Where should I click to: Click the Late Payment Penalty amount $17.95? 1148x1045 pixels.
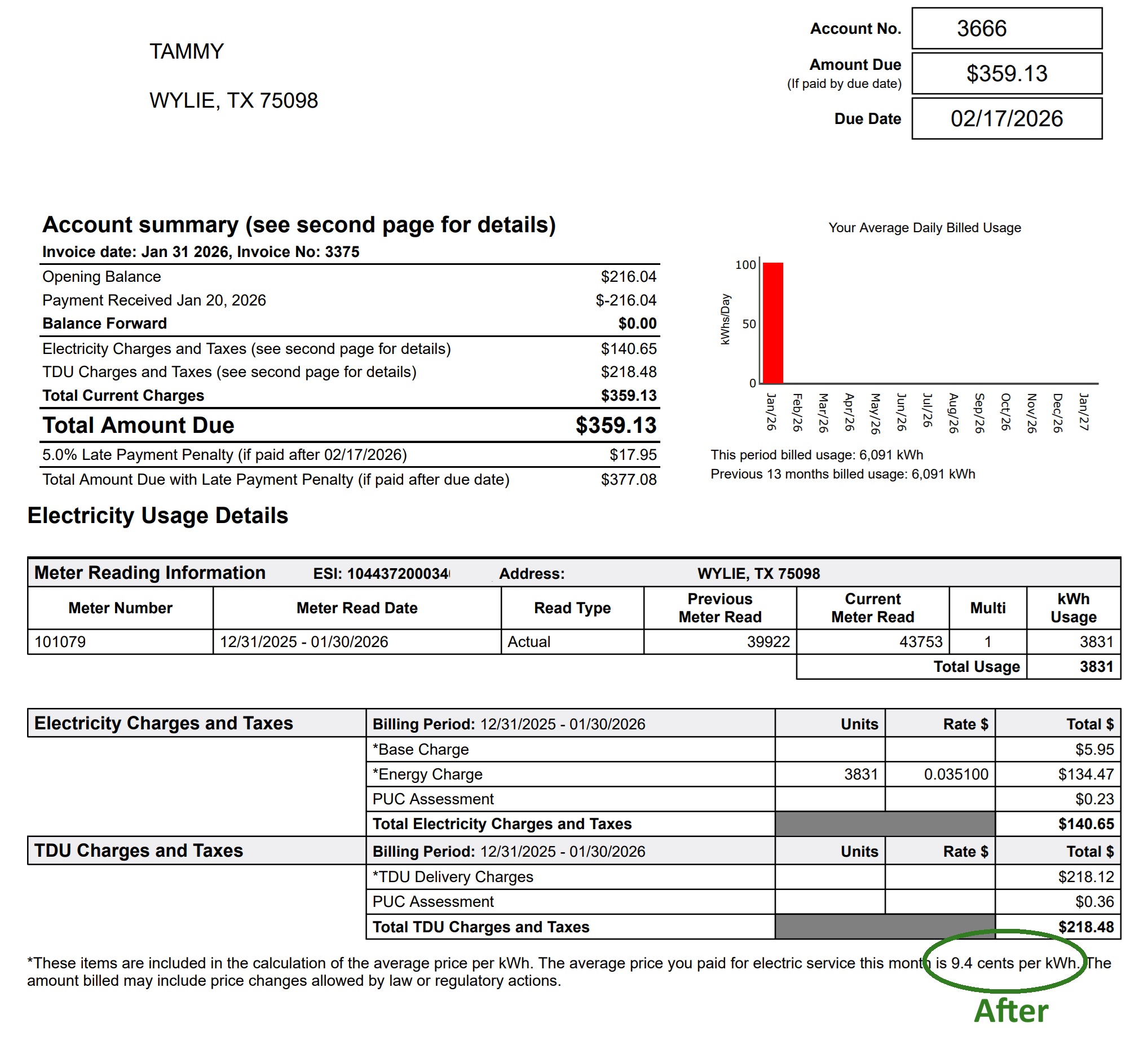633,455
